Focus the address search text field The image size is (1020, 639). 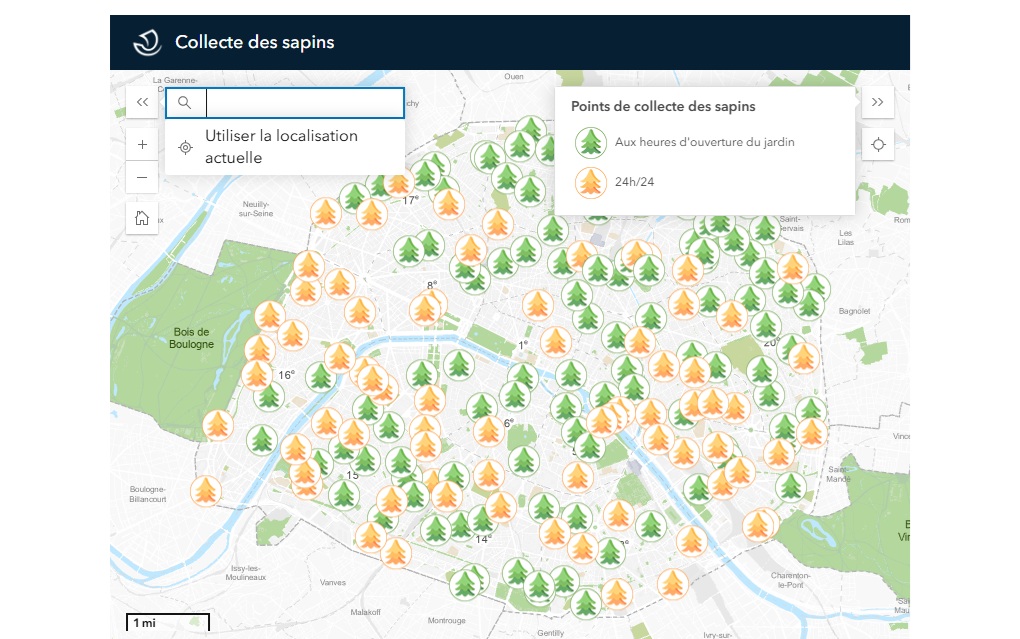(x=304, y=103)
